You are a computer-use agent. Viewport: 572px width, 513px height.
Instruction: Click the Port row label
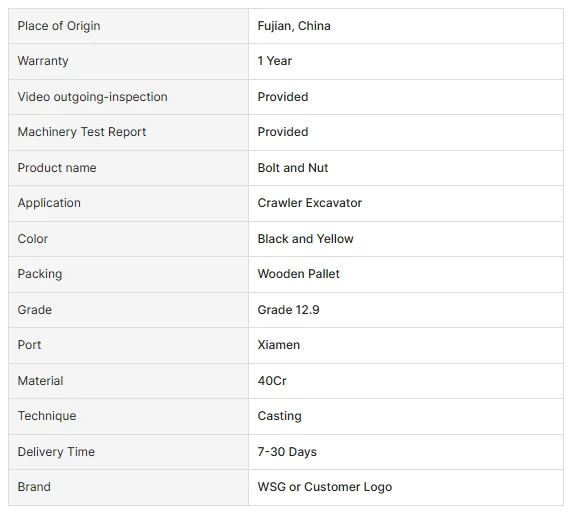29,345
